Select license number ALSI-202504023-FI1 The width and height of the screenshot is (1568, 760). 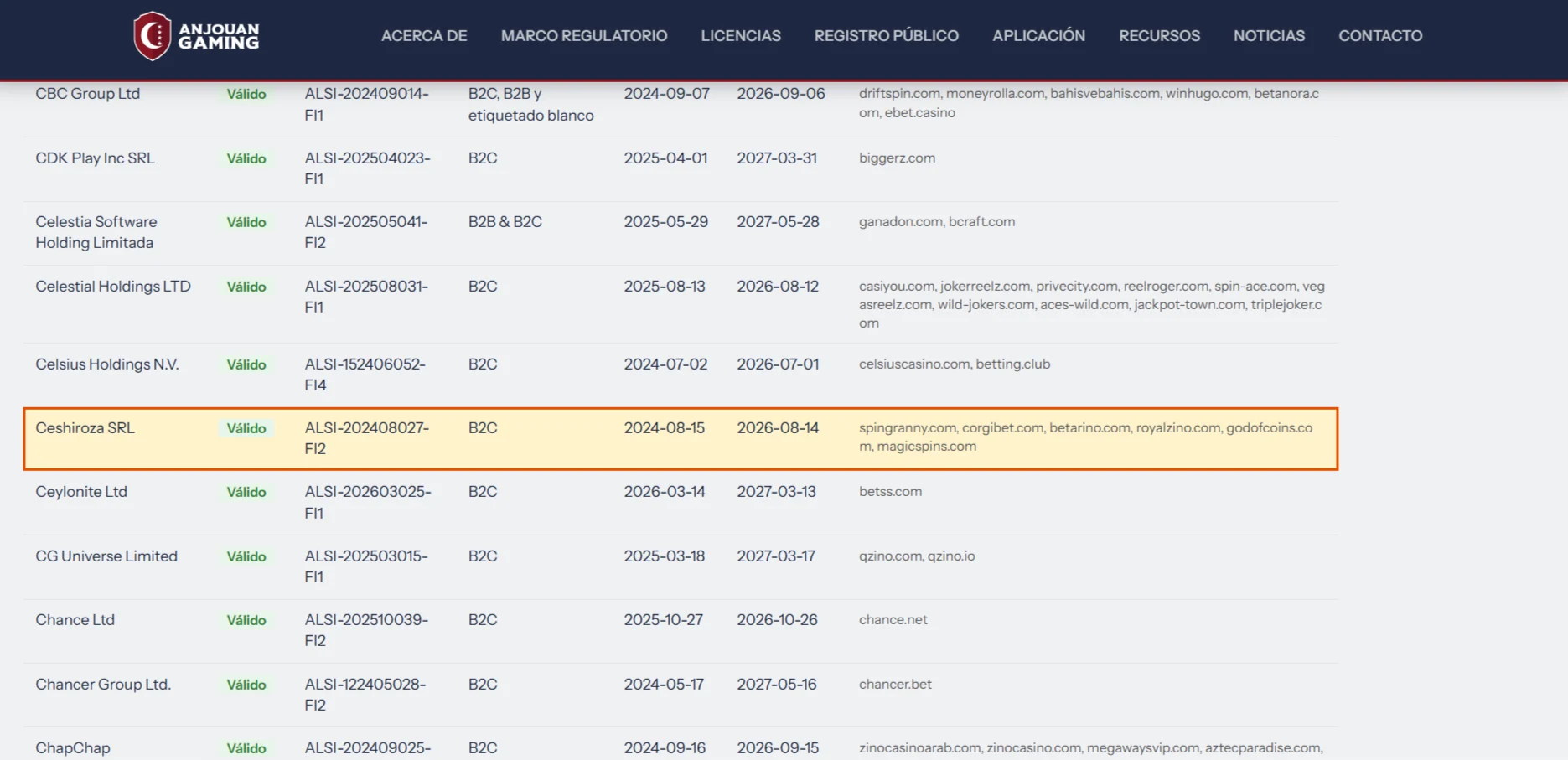[x=368, y=168]
